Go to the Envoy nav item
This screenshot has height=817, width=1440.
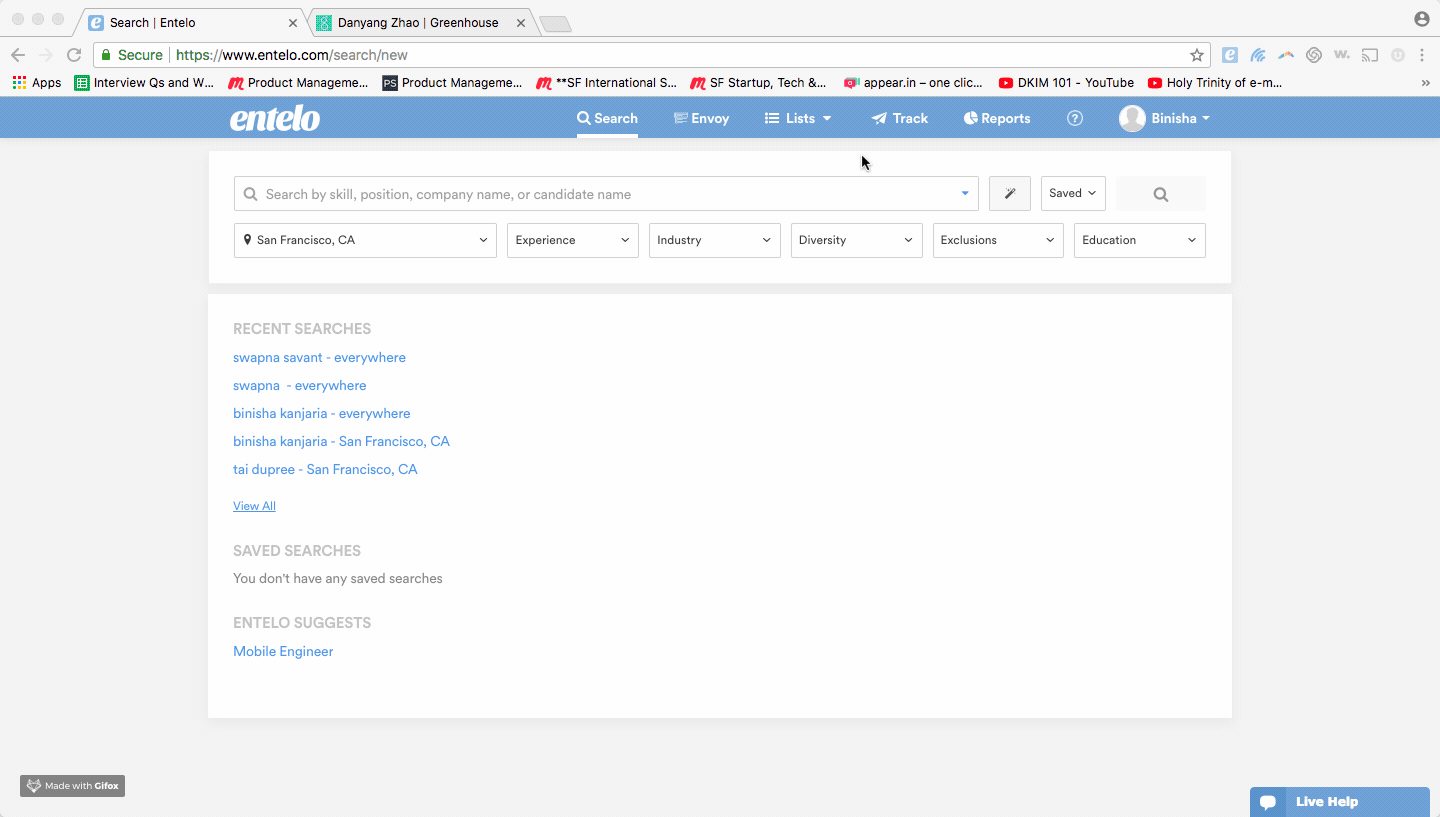701,118
